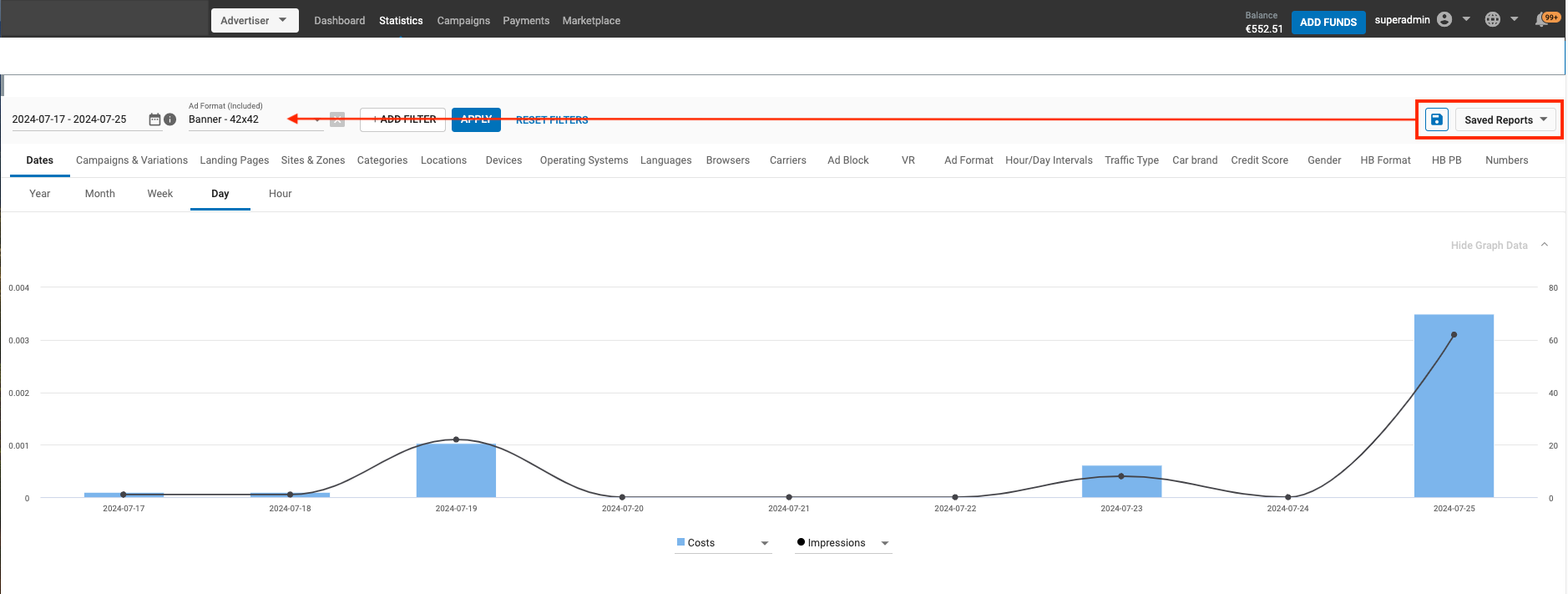
Task: Switch to the Campaigns & Variations tab
Action: pyautogui.click(x=132, y=160)
